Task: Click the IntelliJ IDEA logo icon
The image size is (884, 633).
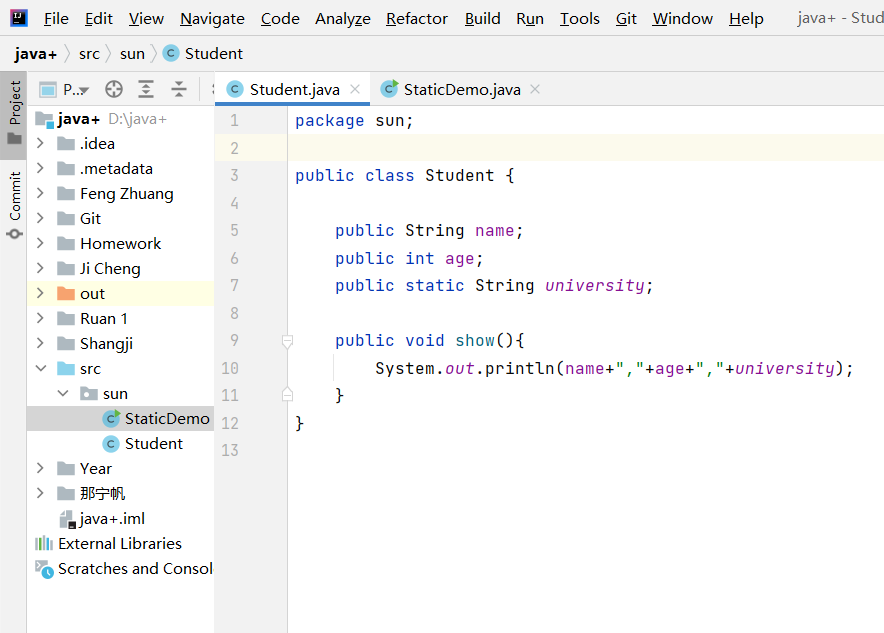Action: coord(19,18)
